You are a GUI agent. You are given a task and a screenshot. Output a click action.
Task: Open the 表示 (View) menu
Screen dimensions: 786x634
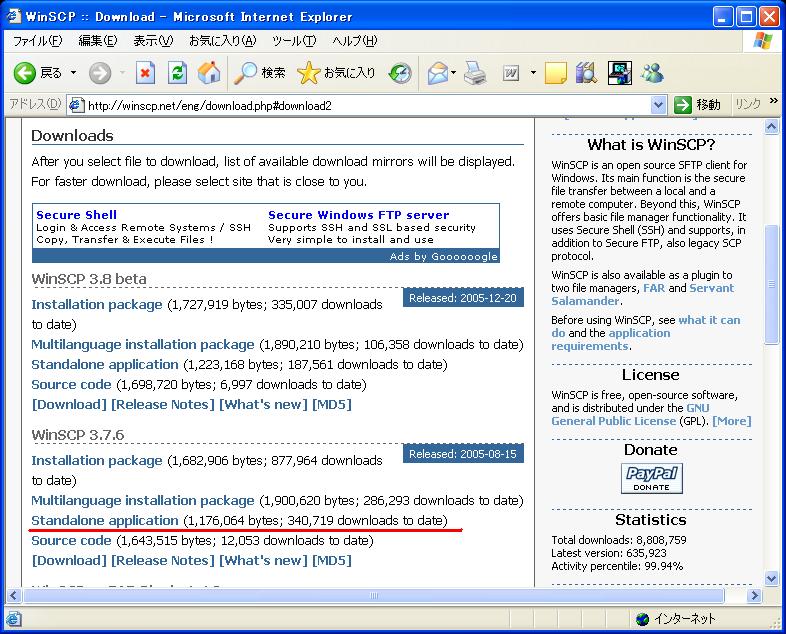tap(152, 41)
